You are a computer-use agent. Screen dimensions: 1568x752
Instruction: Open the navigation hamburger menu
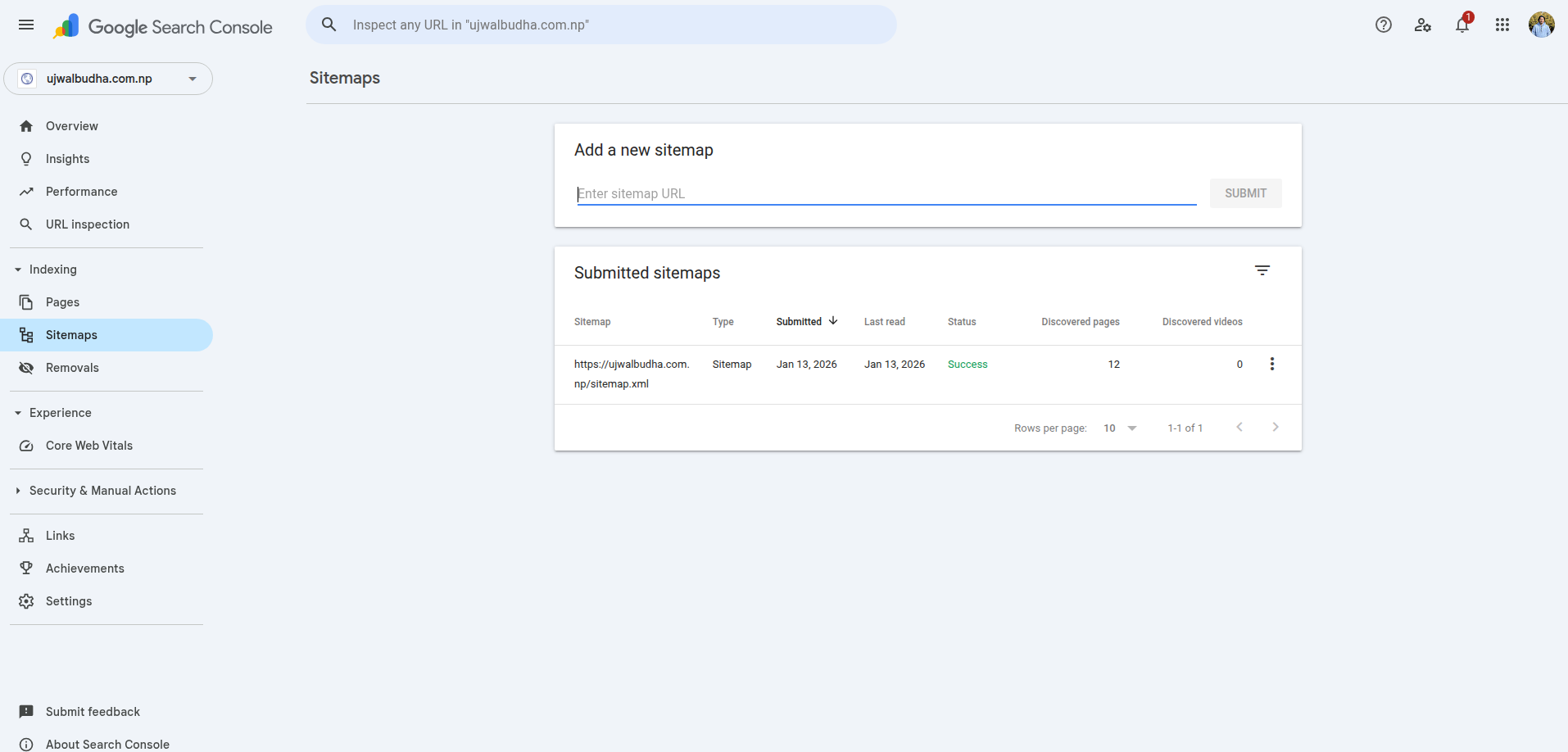[25, 25]
